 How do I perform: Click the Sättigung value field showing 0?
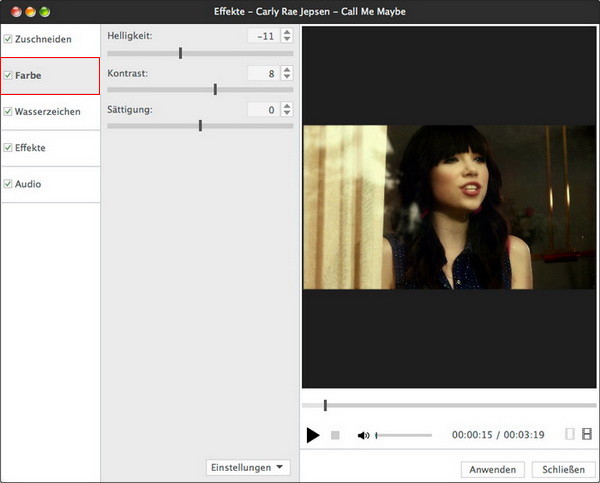point(264,110)
